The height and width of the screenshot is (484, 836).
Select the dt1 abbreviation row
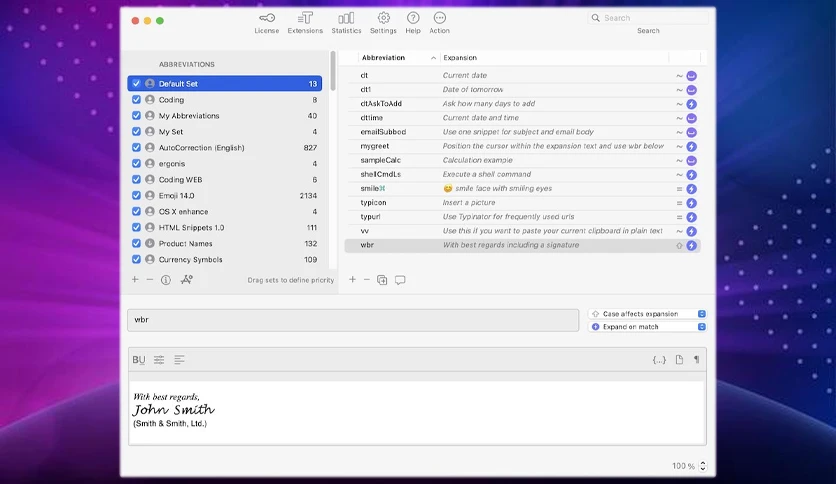[522, 90]
